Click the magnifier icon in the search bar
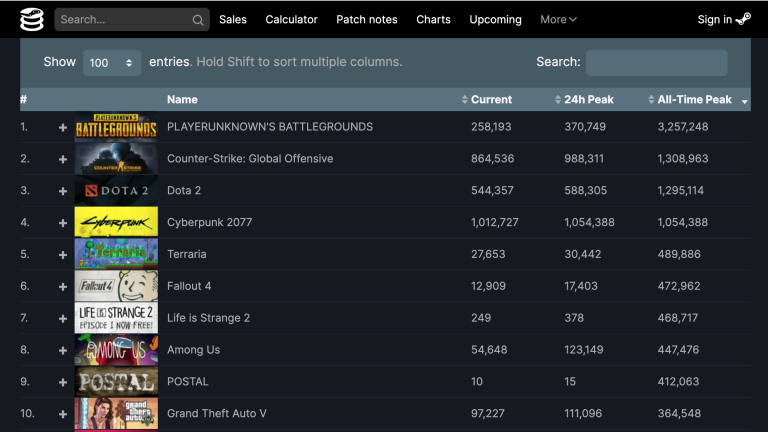This screenshot has width=768, height=432. pyautogui.click(x=198, y=20)
